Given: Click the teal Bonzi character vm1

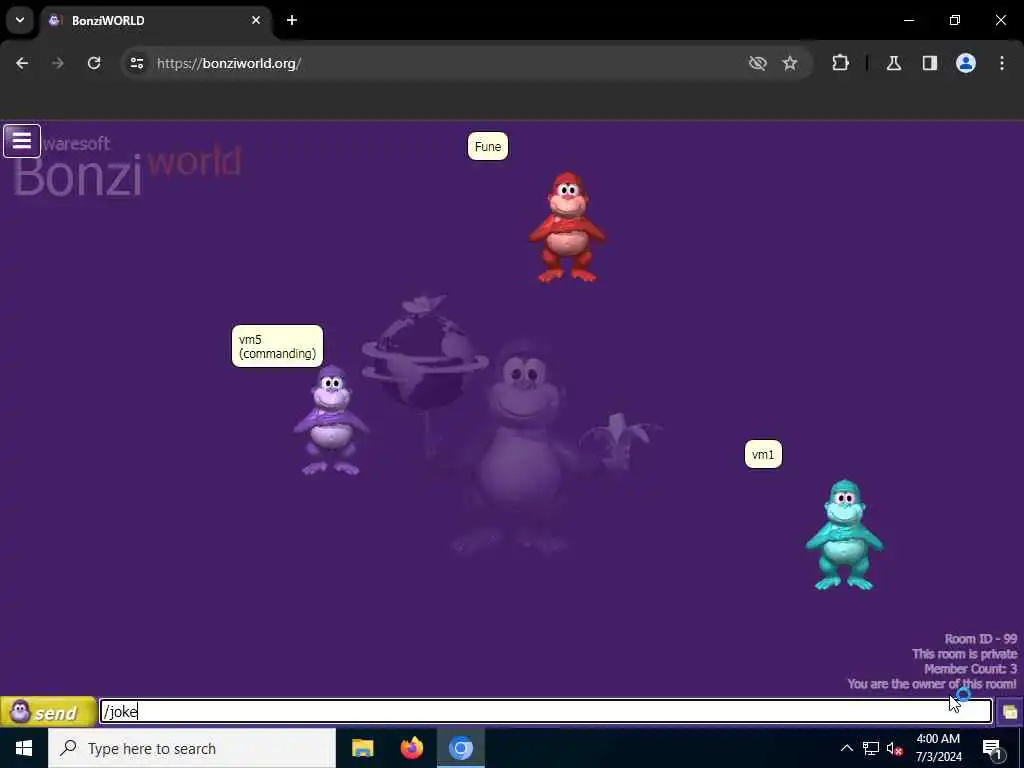Looking at the screenshot, I should (844, 536).
